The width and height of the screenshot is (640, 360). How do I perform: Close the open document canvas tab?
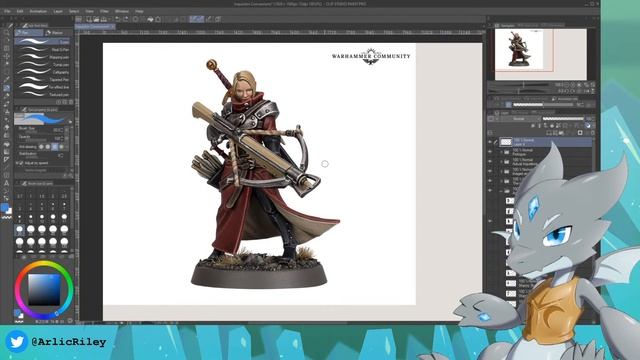click(x=113, y=27)
